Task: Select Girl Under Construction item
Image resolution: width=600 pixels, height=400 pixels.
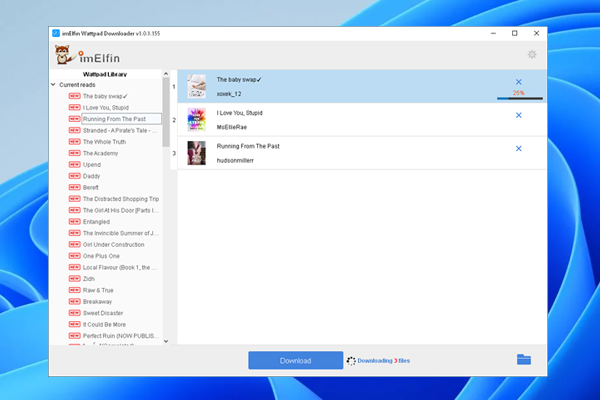Action: (x=114, y=245)
